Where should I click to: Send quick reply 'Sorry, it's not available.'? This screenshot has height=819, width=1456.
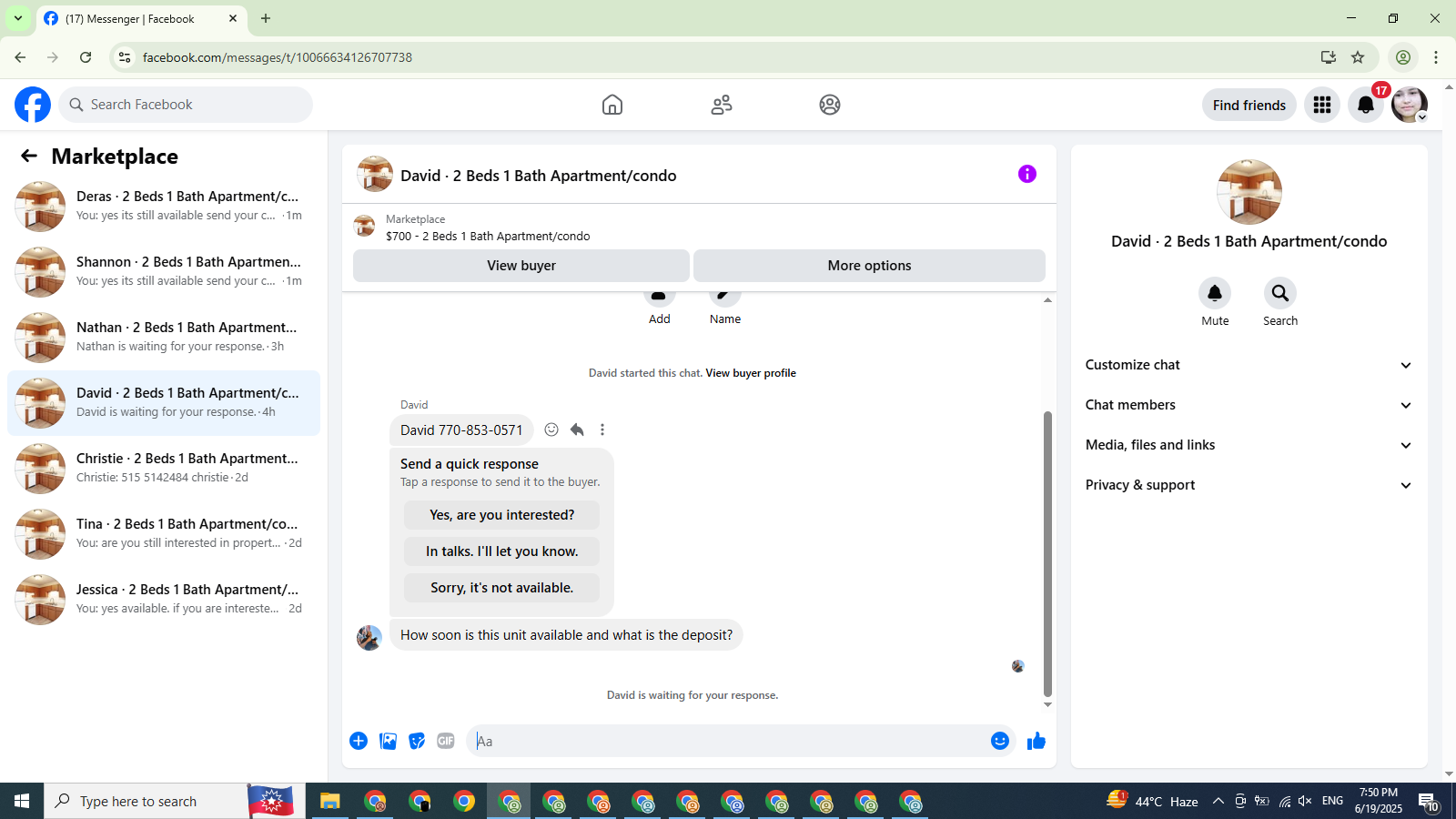click(501, 588)
